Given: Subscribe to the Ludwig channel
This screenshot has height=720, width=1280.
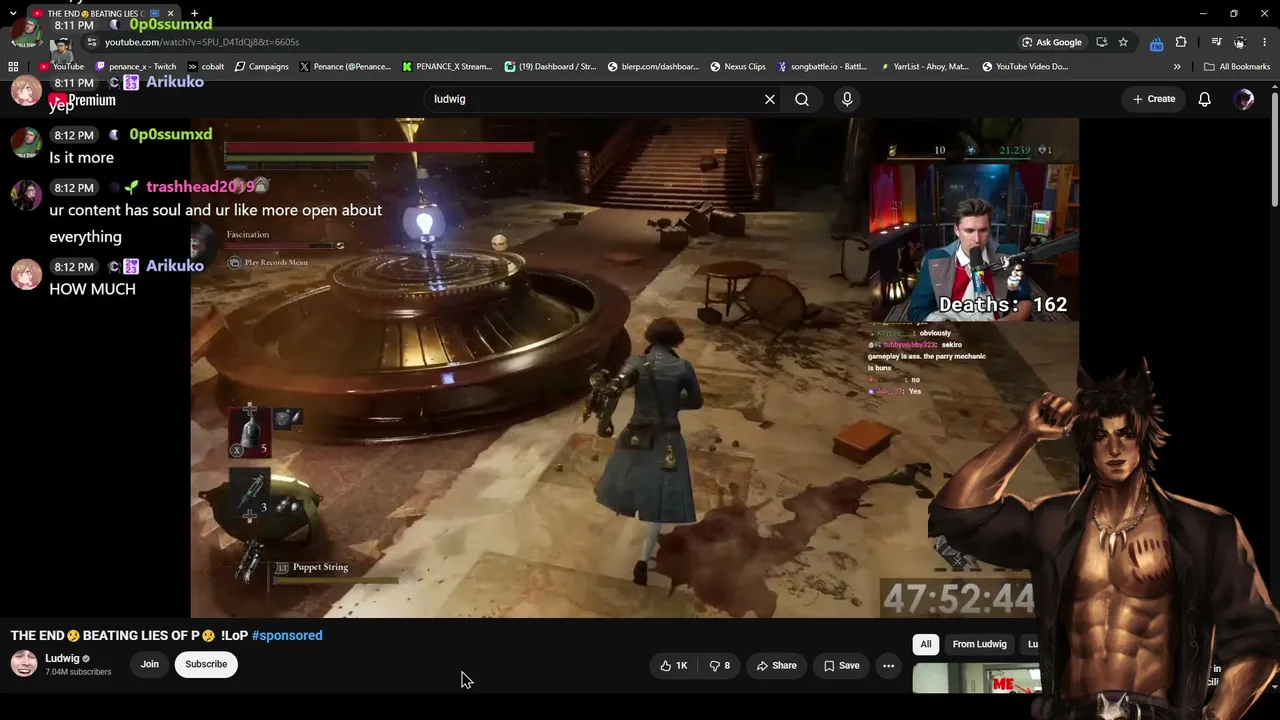Looking at the screenshot, I should click(x=206, y=664).
